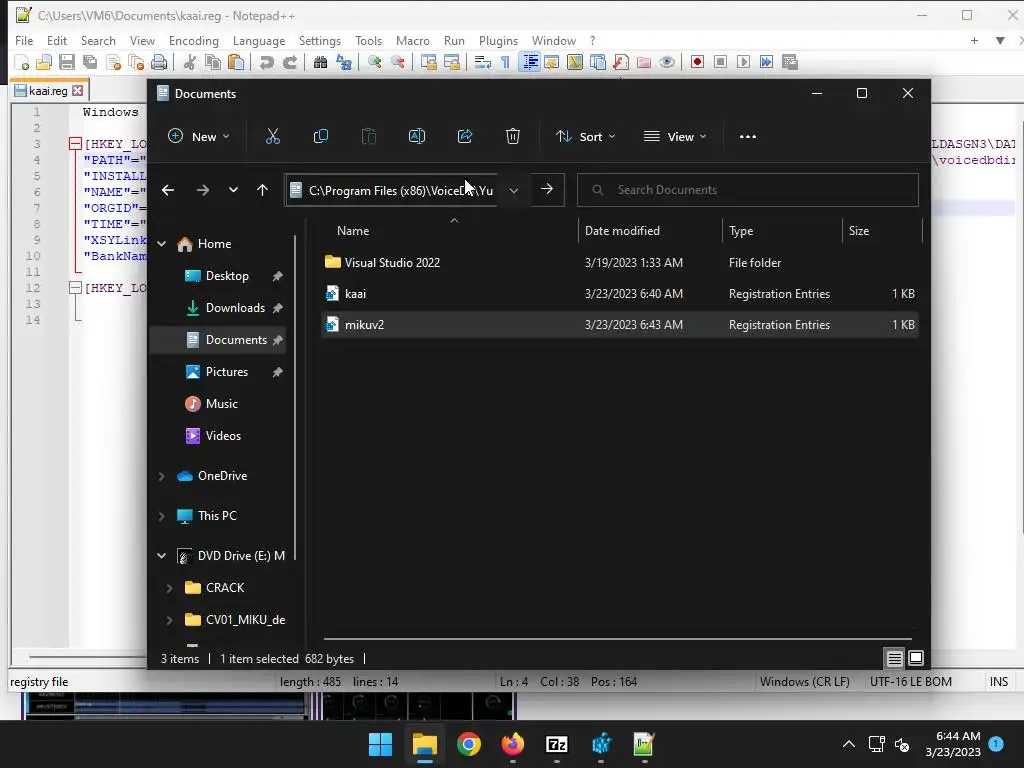The width and height of the screenshot is (1024, 768).
Task: Expand the OneDrive tree node
Action: [161, 476]
